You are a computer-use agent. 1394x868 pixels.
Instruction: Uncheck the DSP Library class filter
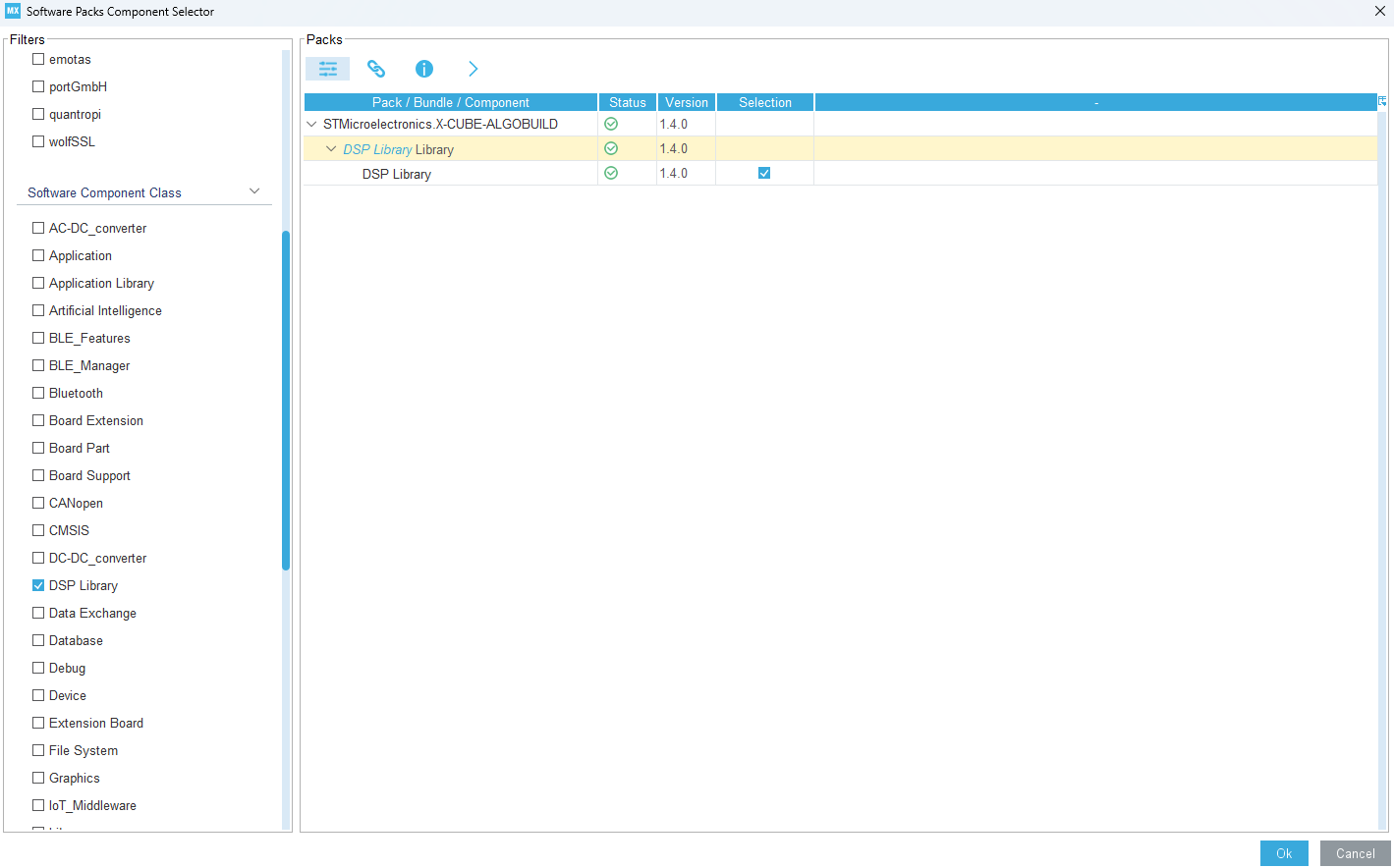37,585
